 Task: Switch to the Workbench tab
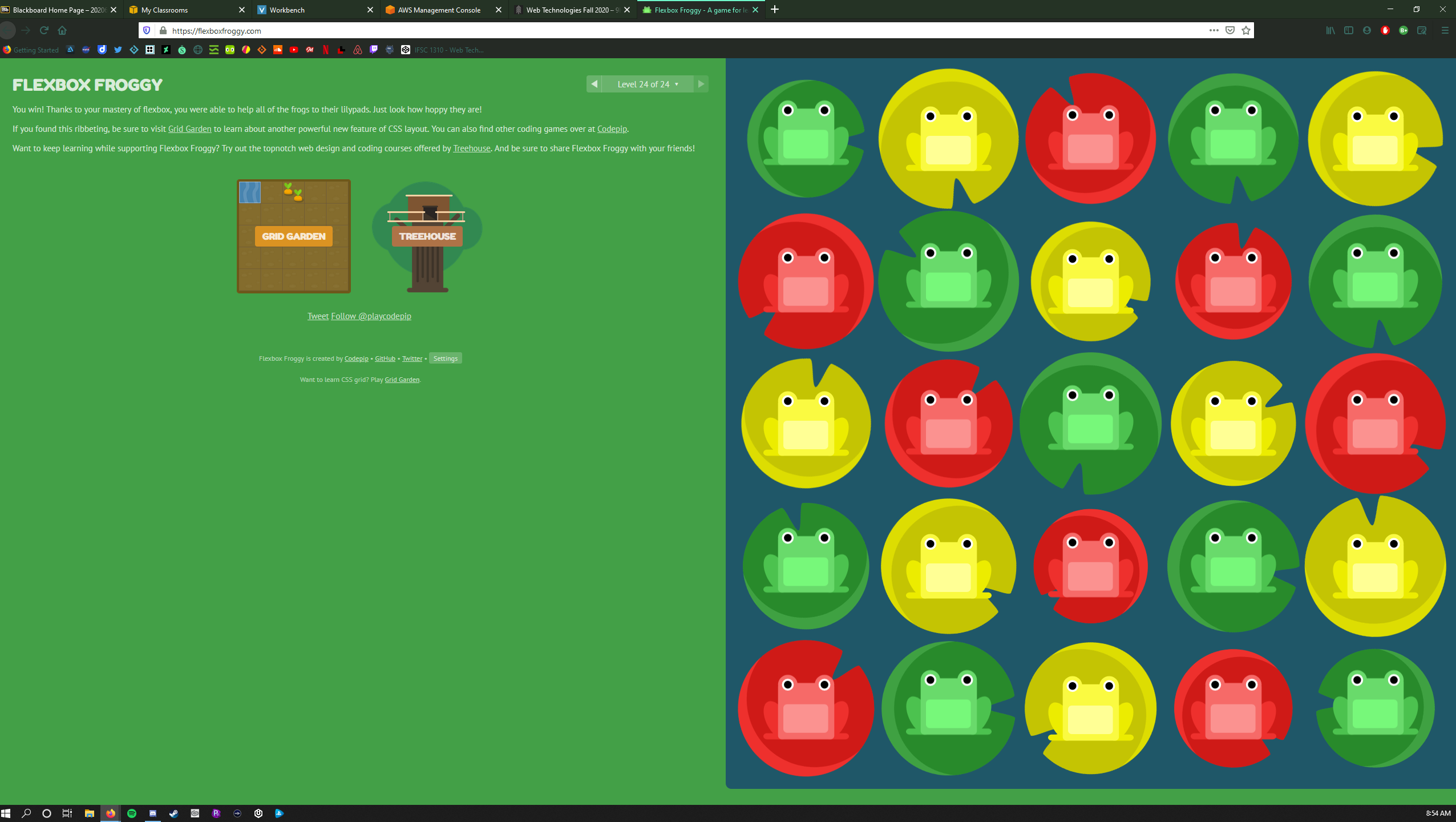314,10
